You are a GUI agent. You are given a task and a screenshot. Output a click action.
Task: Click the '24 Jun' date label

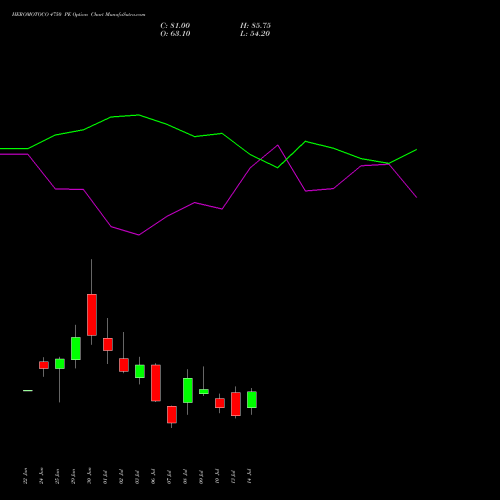click(41, 476)
